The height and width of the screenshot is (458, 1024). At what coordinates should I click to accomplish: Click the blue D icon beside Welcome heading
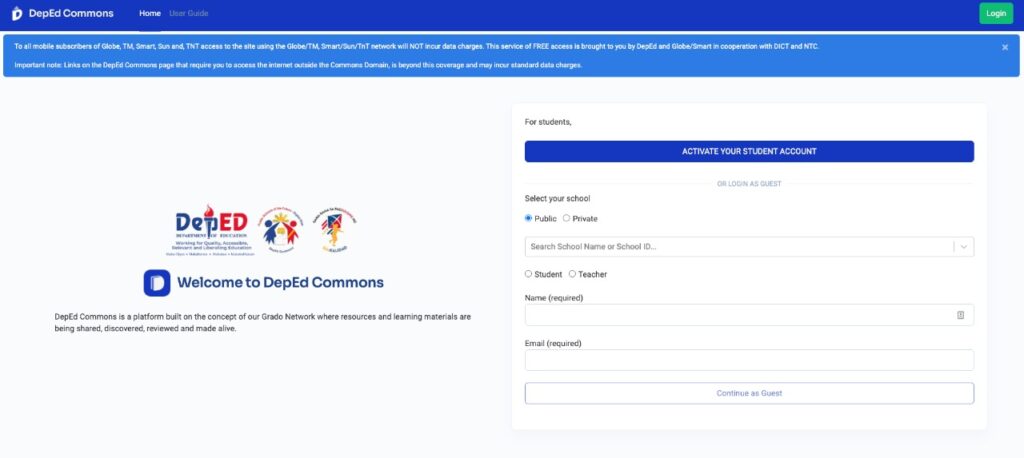click(x=157, y=283)
